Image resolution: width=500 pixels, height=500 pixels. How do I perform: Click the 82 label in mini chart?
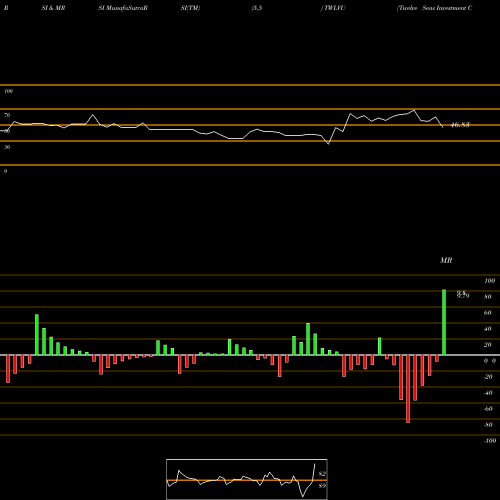click(x=322, y=474)
